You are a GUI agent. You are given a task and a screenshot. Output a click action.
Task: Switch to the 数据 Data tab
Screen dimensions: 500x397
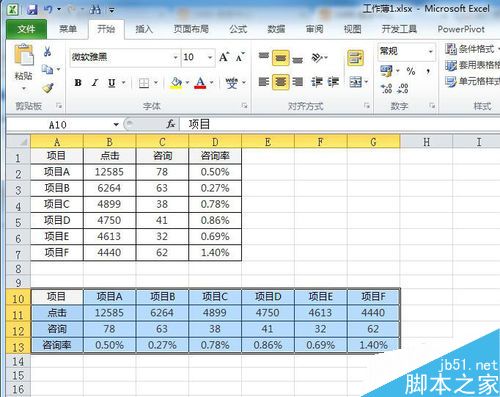pos(276,29)
